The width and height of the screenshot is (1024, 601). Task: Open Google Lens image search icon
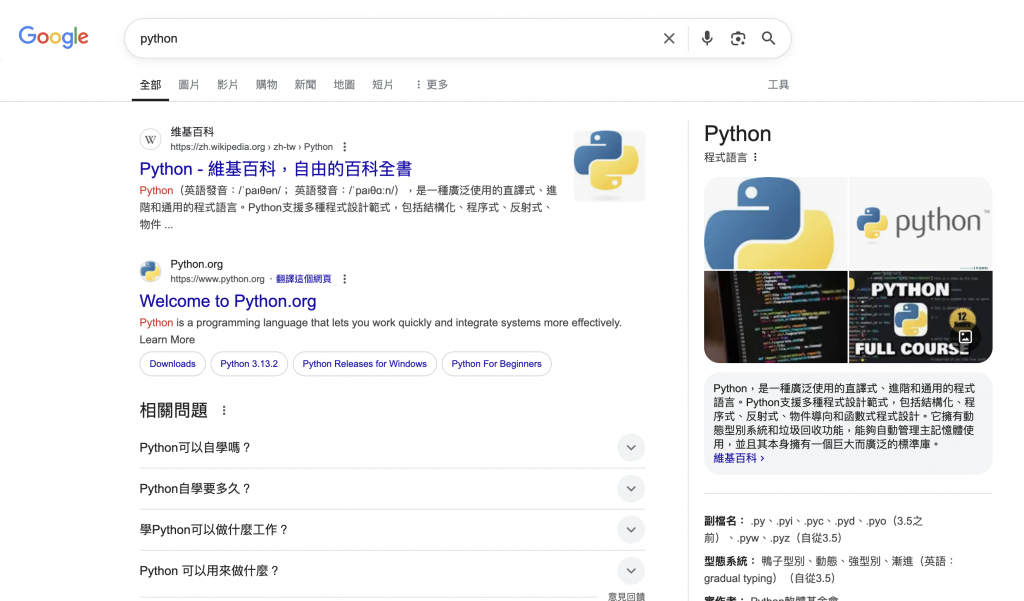point(738,39)
